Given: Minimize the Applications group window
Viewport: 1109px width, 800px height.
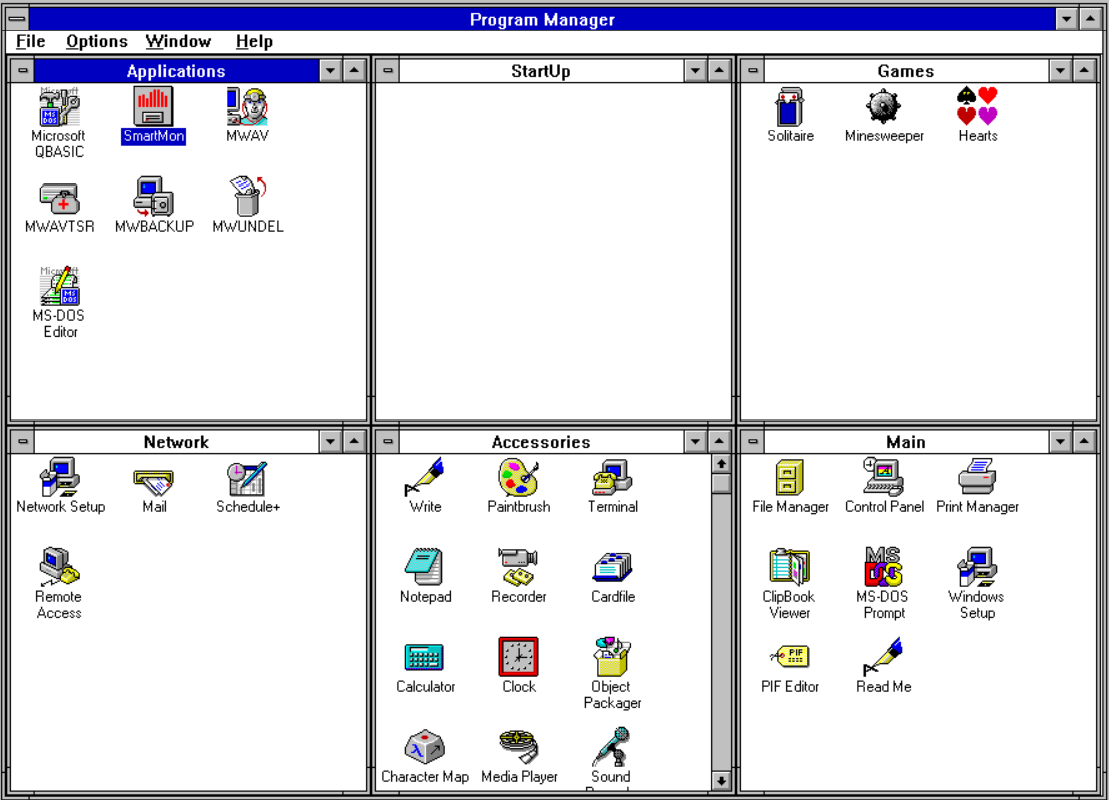Looking at the screenshot, I should [x=330, y=71].
